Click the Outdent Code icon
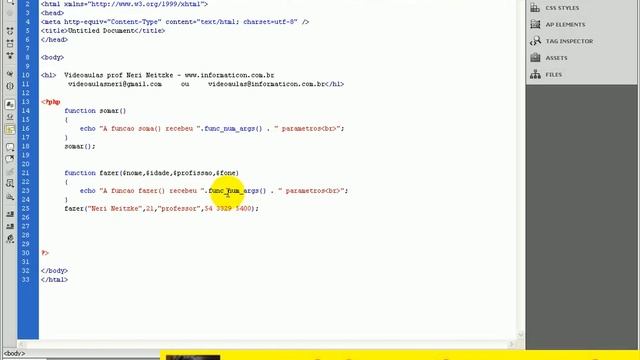 (x=10, y=226)
